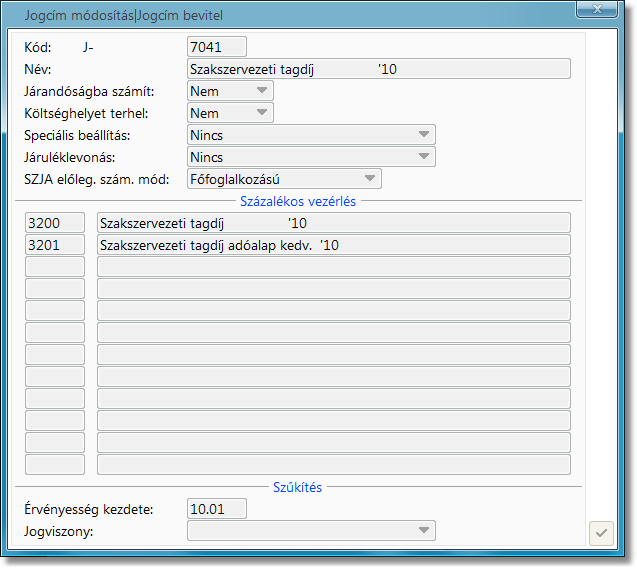
Task: Select the name field next to code 3200
Action: tap(334, 223)
